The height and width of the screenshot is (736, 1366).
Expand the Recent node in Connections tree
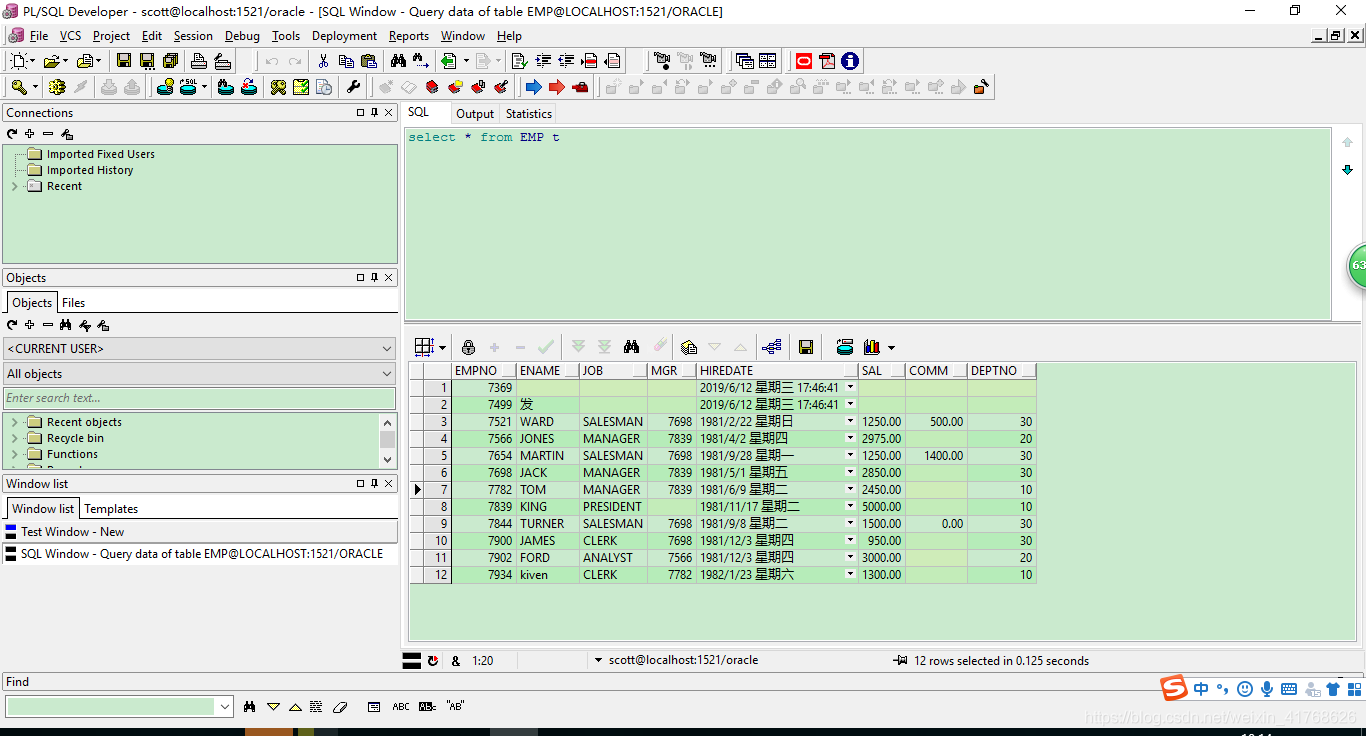14,186
